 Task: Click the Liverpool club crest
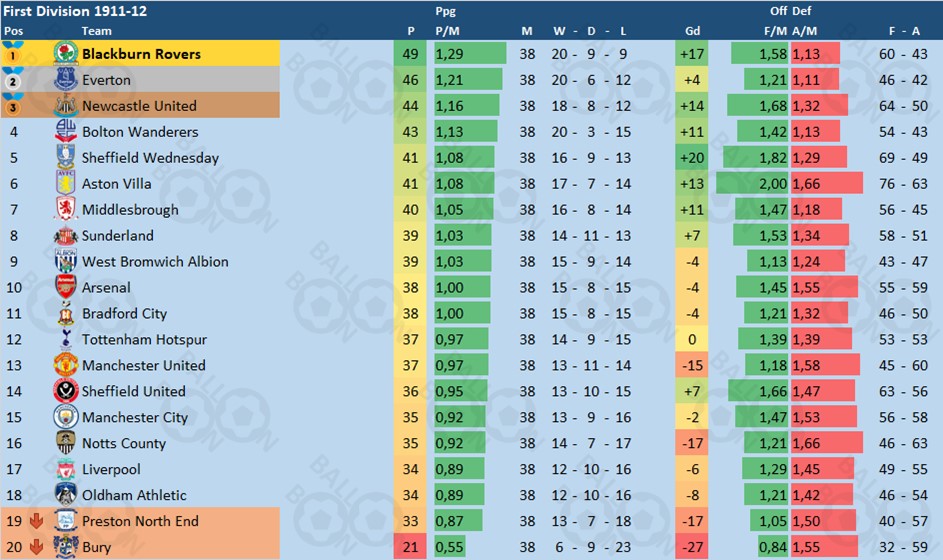[66, 469]
